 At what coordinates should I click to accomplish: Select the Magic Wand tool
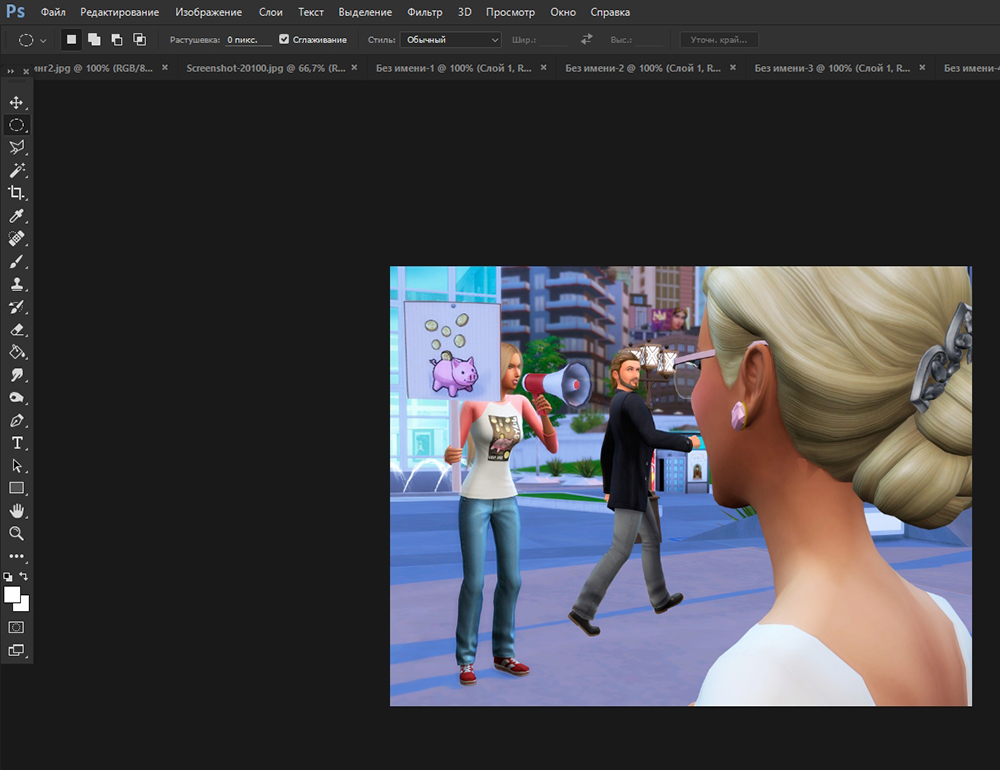[x=16, y=171]
